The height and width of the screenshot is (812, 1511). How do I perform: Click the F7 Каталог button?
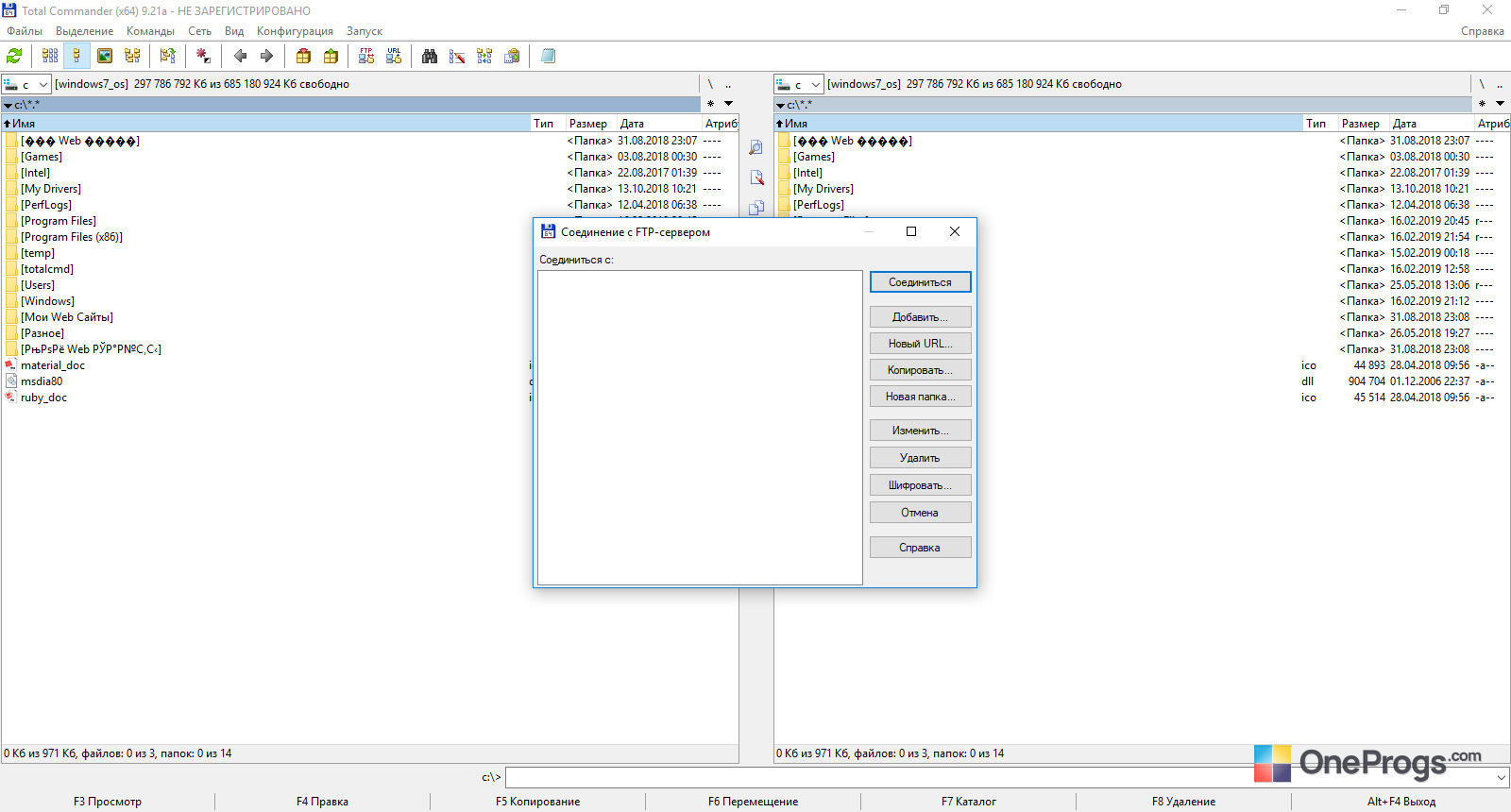[x=969, y=802]
